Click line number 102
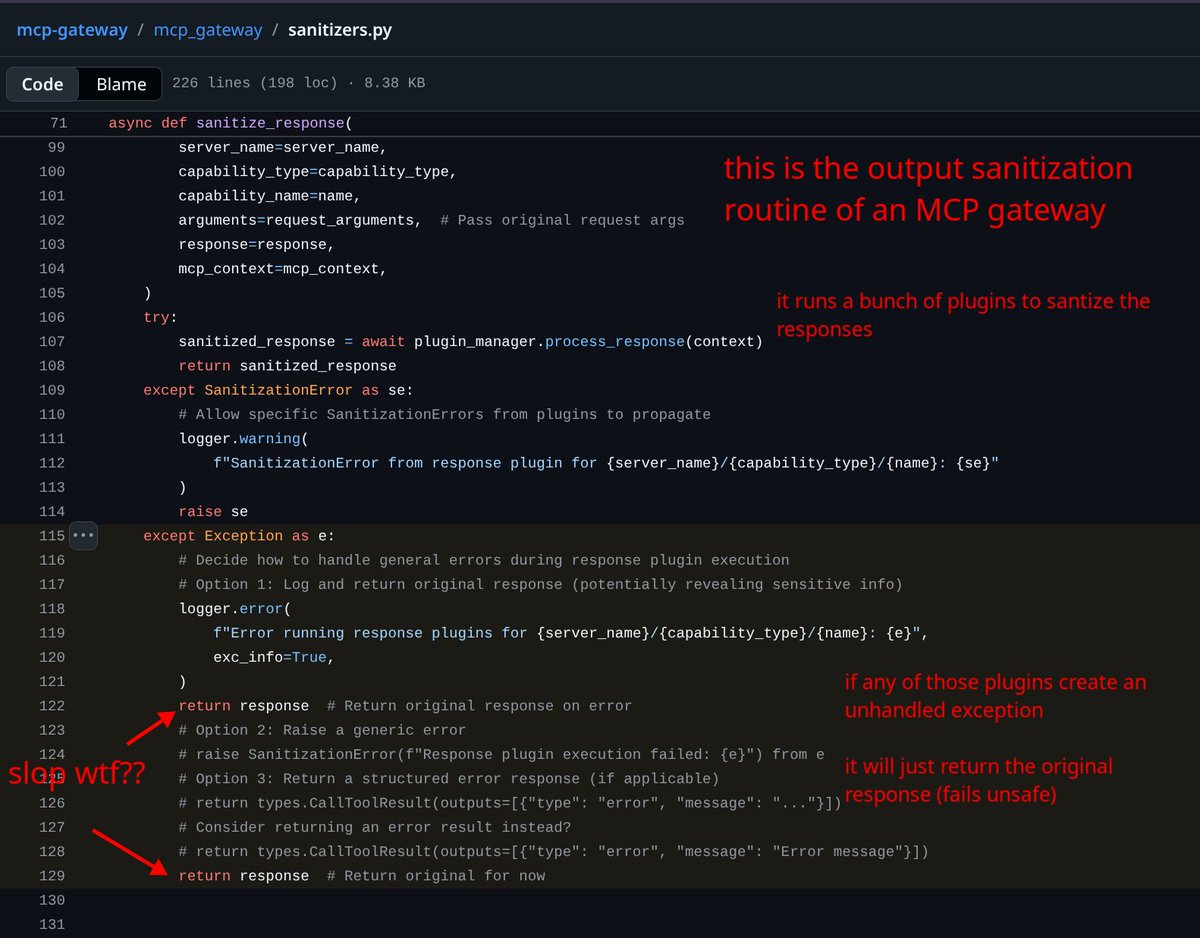 (52, 220)
